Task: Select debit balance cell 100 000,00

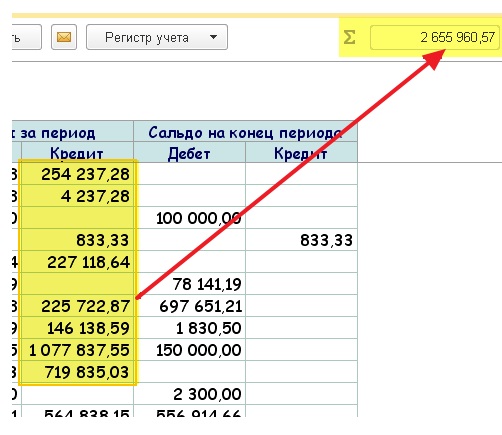Action: point(189,218)
